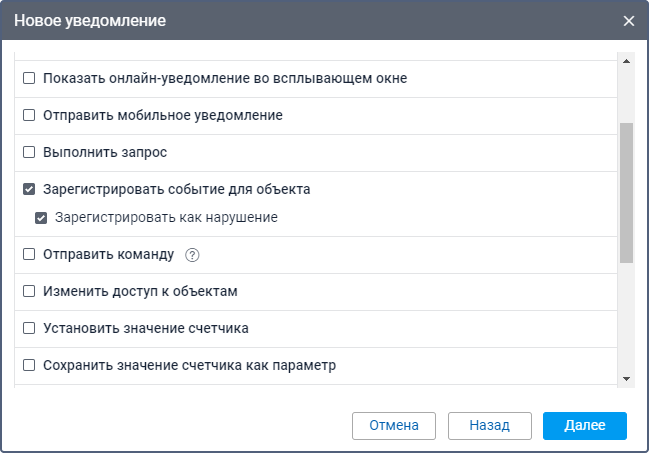Close the Новое уведомление dialog
Image resolution: width=649 pixels, height=453 pixels.
[629, 20]
